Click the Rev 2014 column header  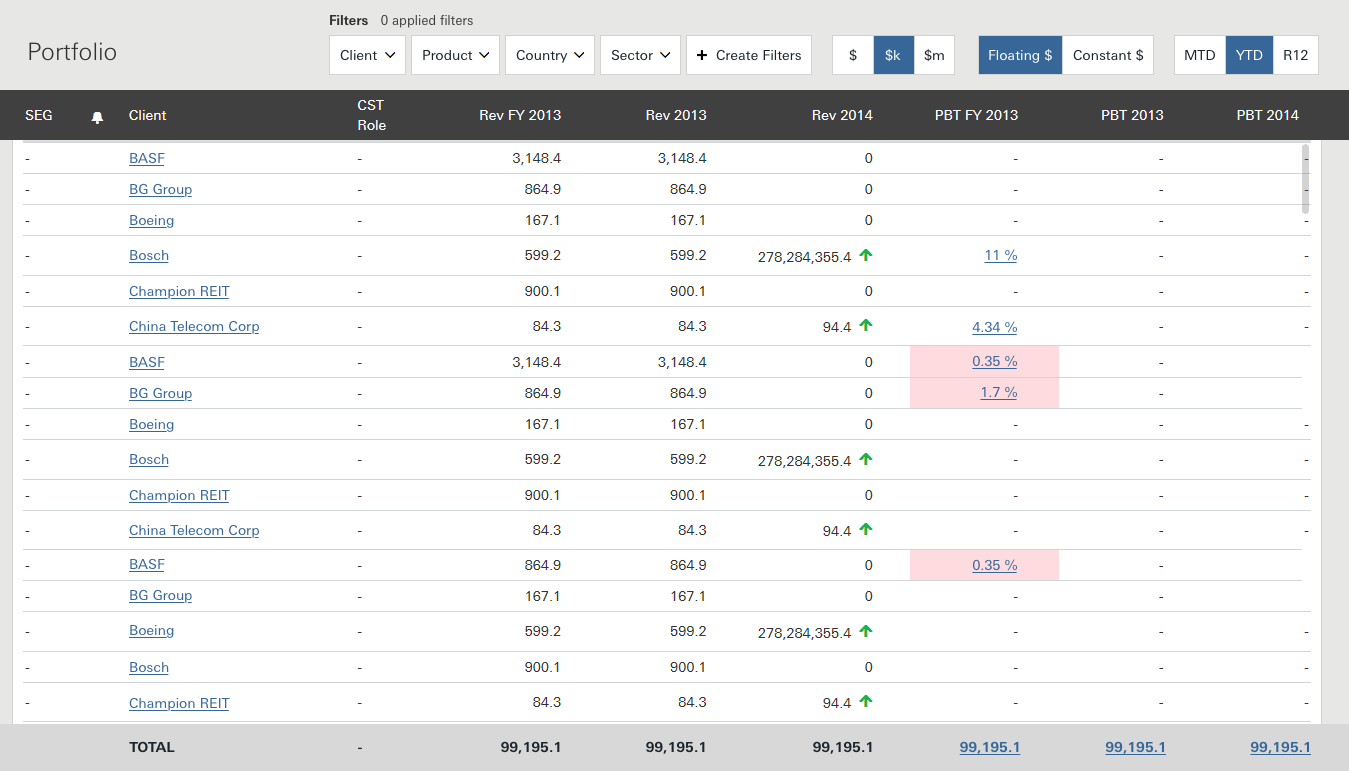point(842,115)
